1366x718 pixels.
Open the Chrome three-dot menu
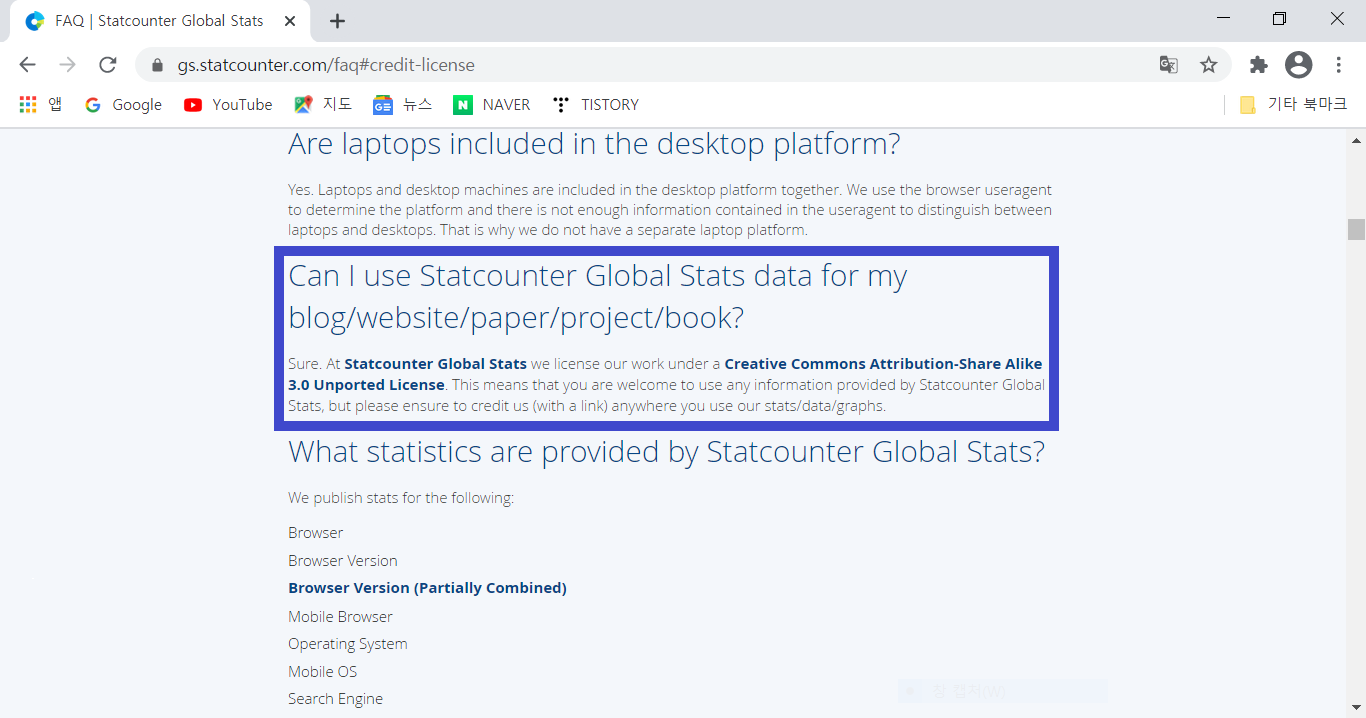coord(1339,65)
